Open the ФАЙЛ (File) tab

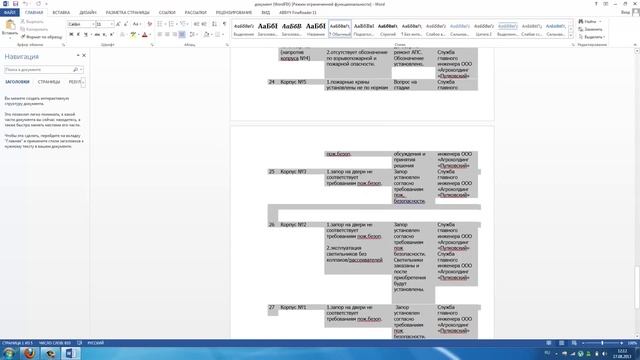tap(10, 13)
